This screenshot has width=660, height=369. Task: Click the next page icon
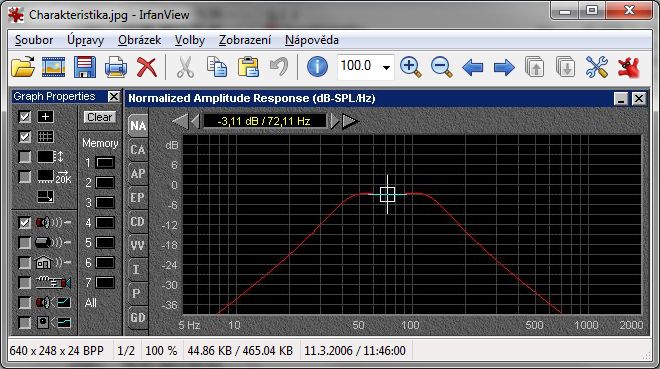pos(565,66)
